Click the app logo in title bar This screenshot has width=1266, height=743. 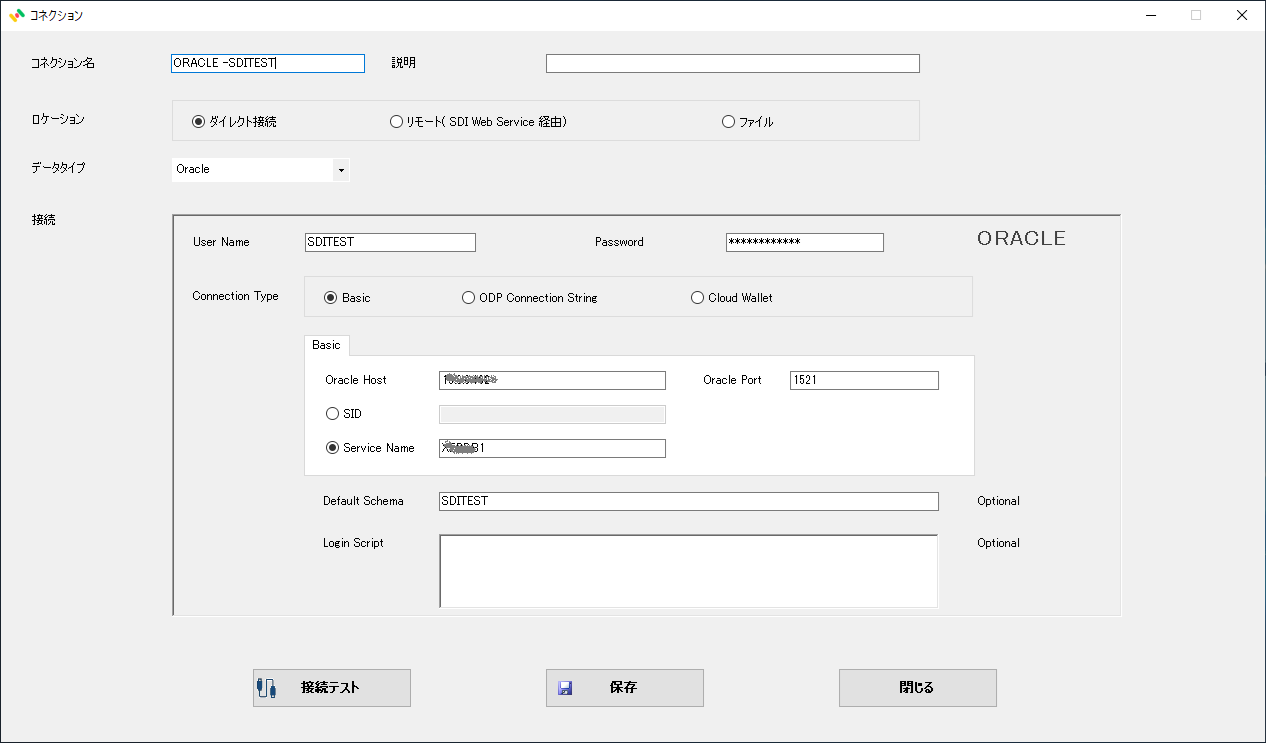(17, 15)
